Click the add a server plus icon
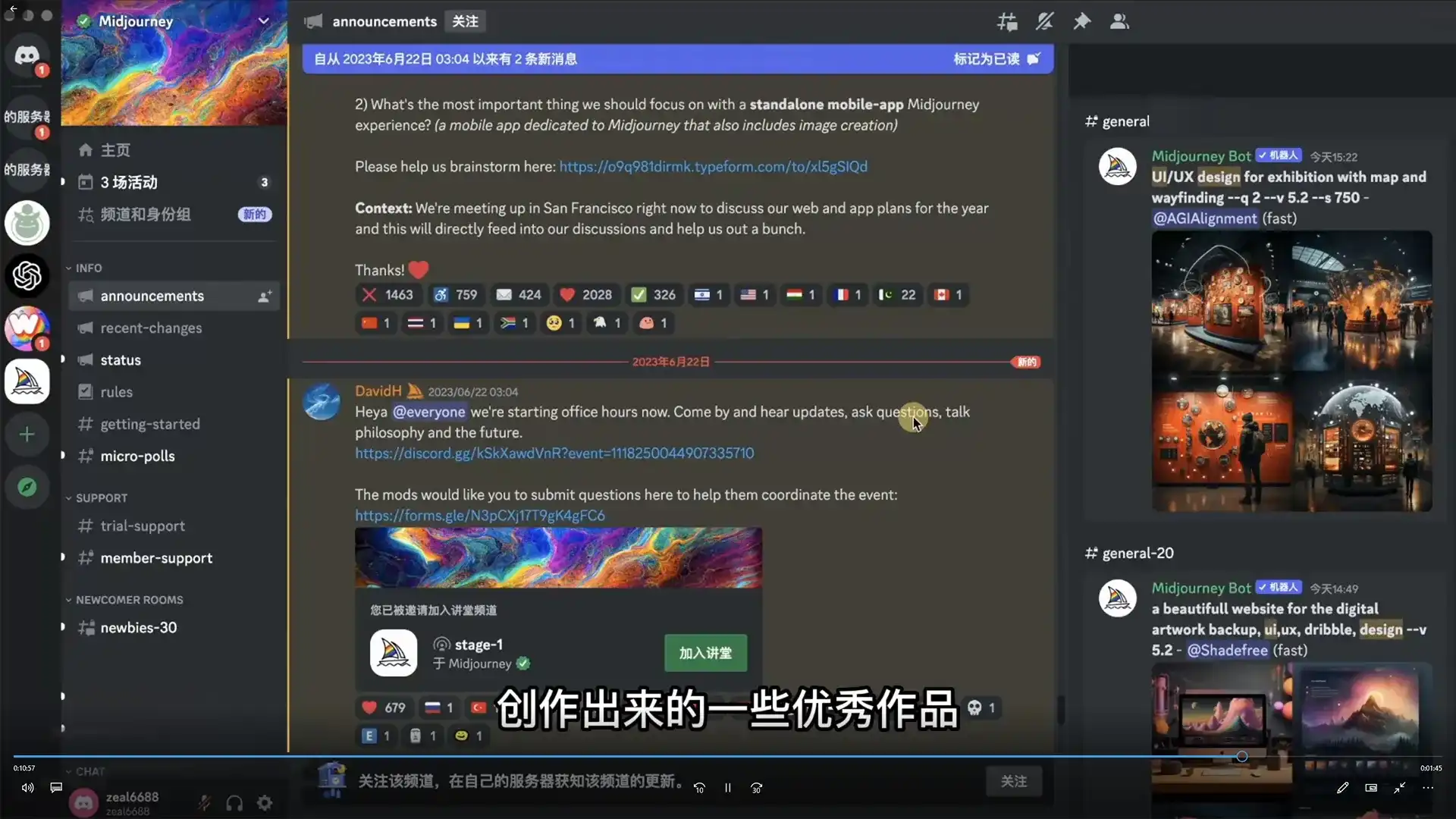This screenshot has width=1456, height=819. click(x=27, y=435)
